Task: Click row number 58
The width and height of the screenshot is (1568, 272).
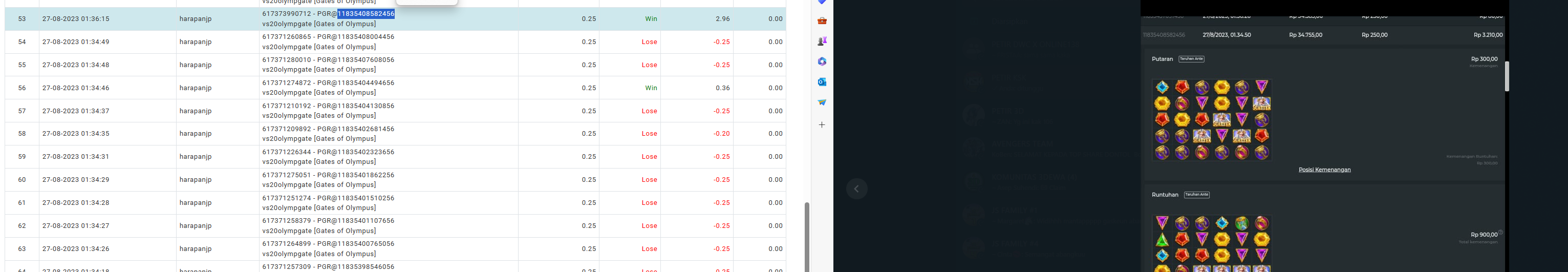Action: 22,134
